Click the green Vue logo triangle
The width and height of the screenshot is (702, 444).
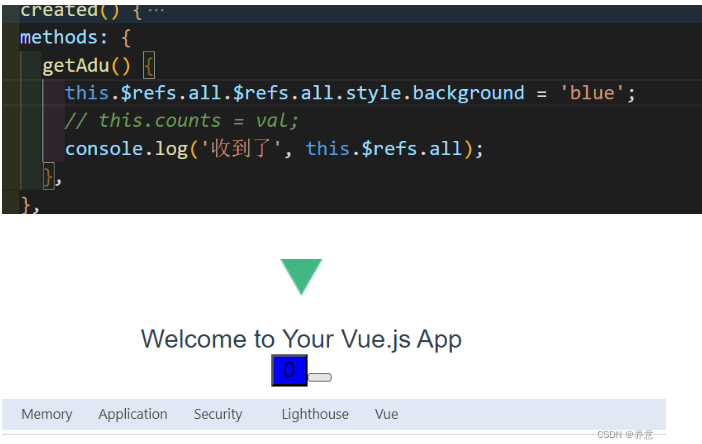(301, 276)
